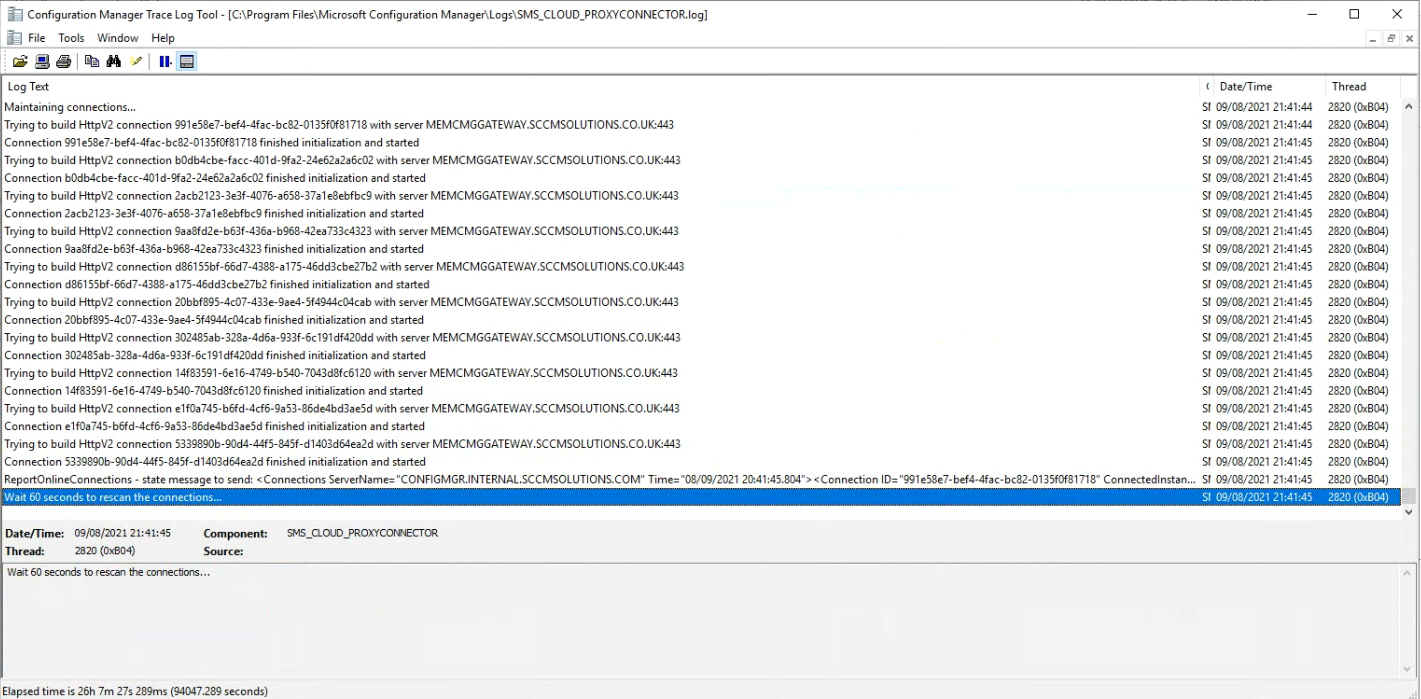Pause log monitoring with the Pause icon
Screen dimensions: 1421x699
point(164,61)
